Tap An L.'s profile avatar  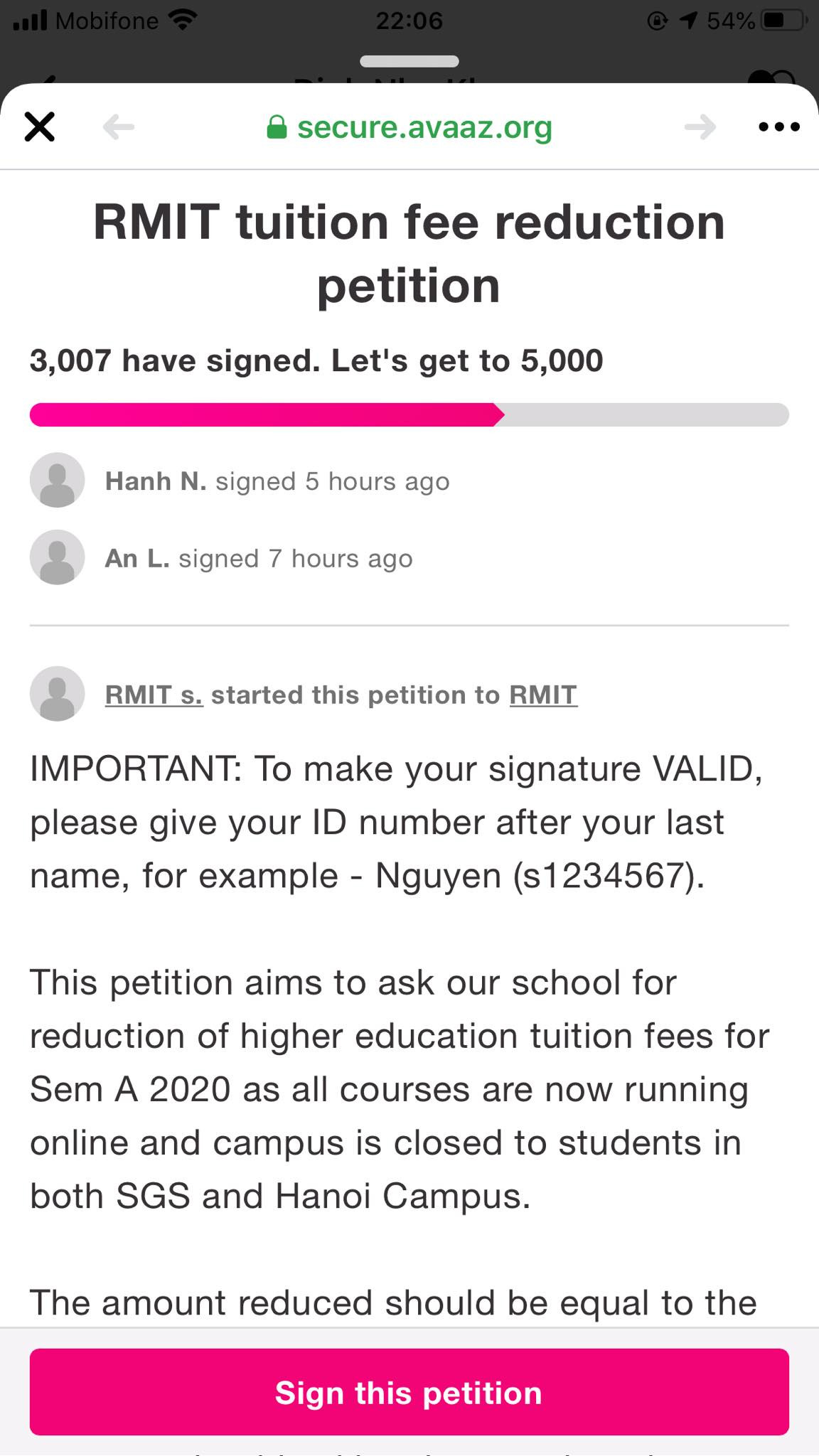pyautogui.click(x=57, y=558)
